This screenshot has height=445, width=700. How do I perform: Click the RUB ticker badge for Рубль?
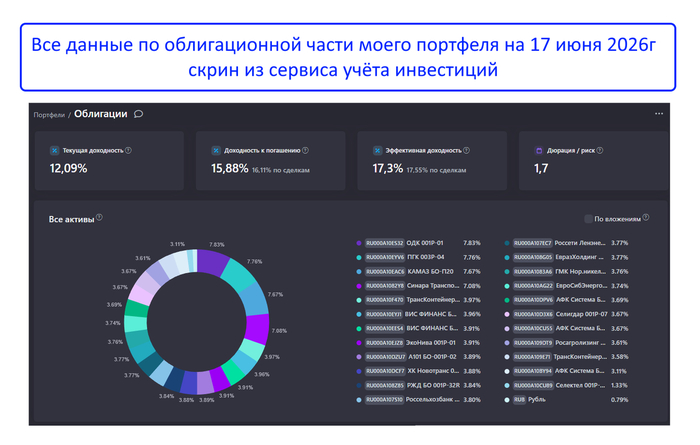pyautogui.click(x=519, y=400)
